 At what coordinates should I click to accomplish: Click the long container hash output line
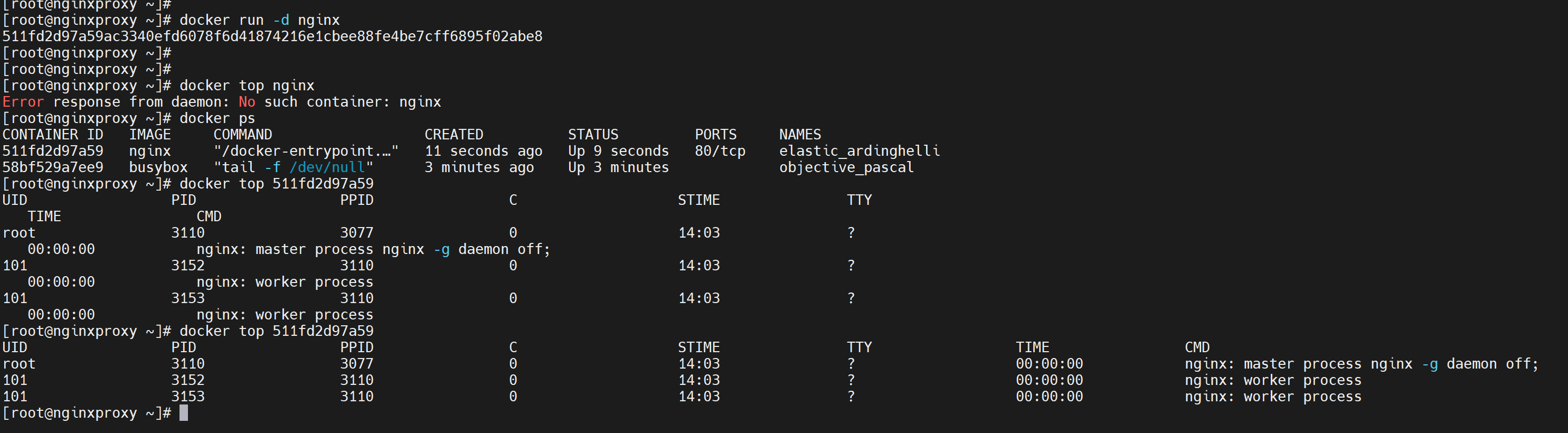pos(272,36)
